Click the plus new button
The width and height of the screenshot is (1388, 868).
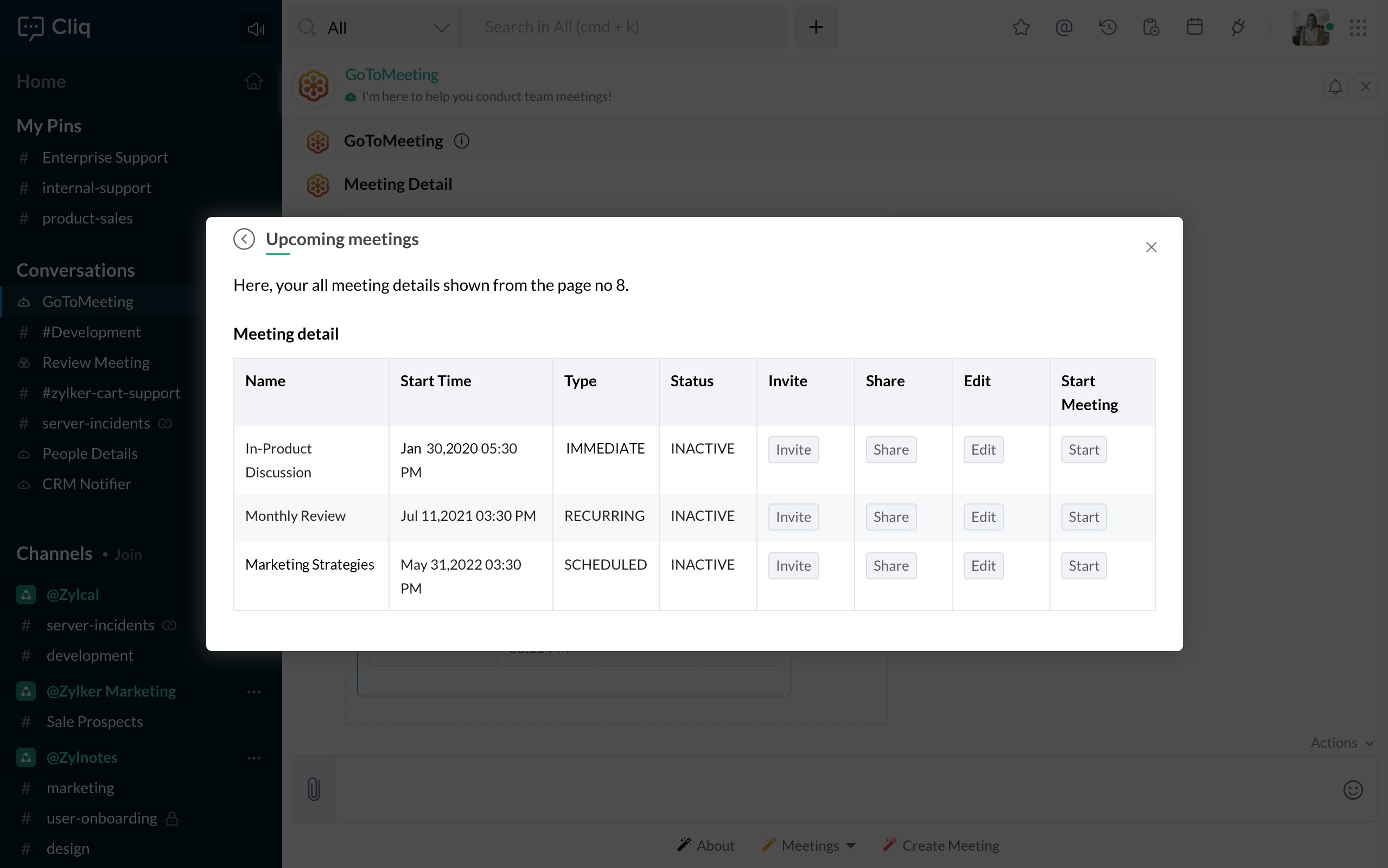(x=816, y=27)
